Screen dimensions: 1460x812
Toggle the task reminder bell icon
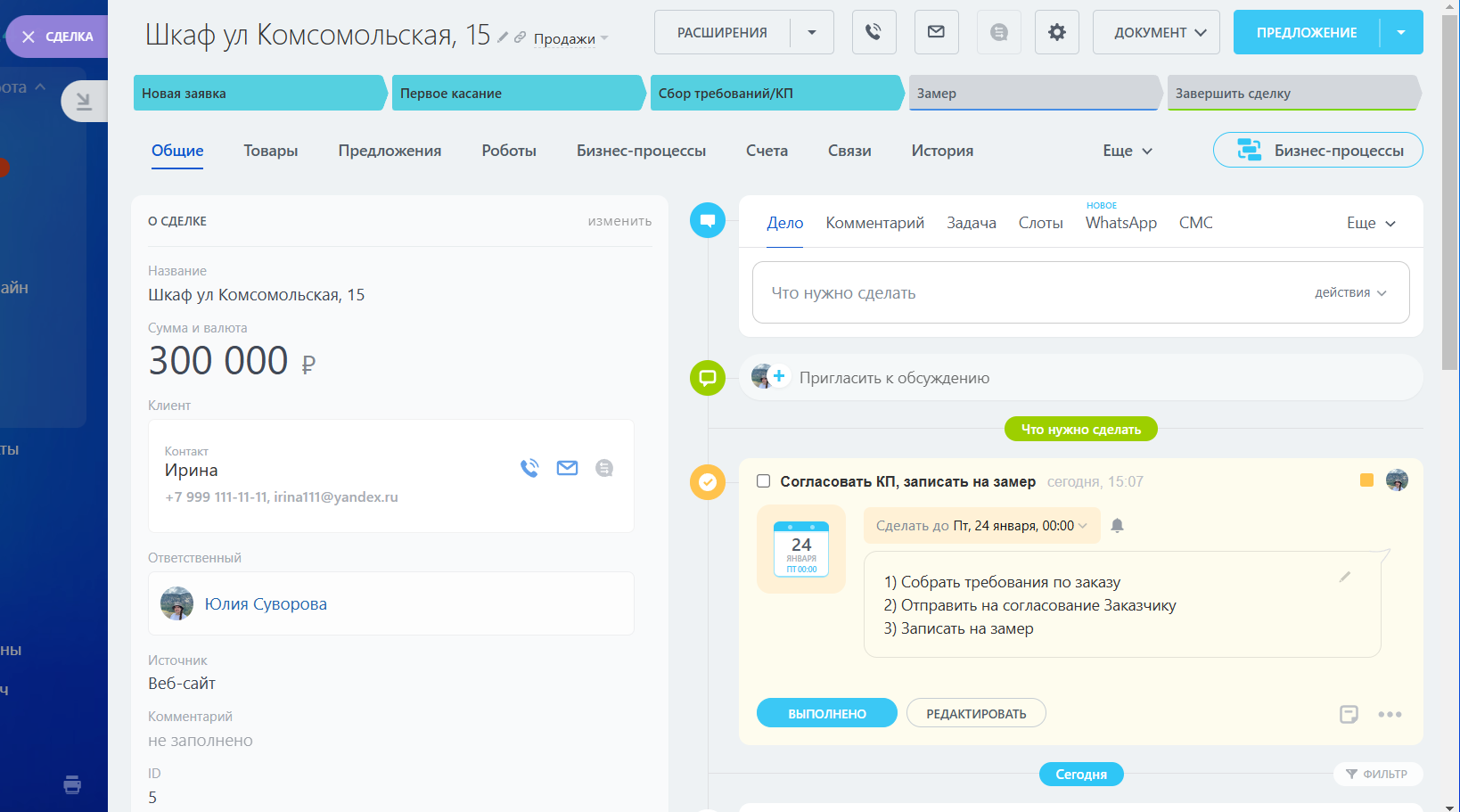[x=1117, y=526]
